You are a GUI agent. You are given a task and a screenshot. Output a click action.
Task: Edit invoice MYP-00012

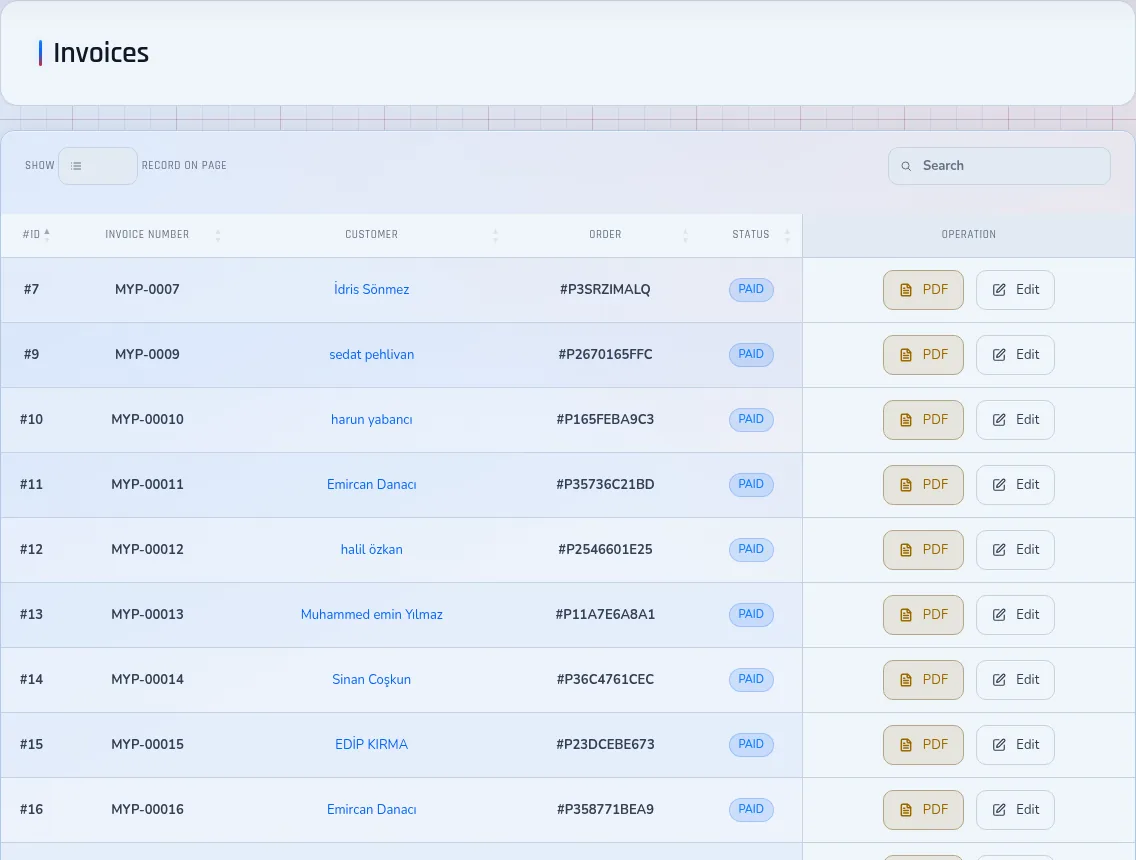tap(1015, 550)
